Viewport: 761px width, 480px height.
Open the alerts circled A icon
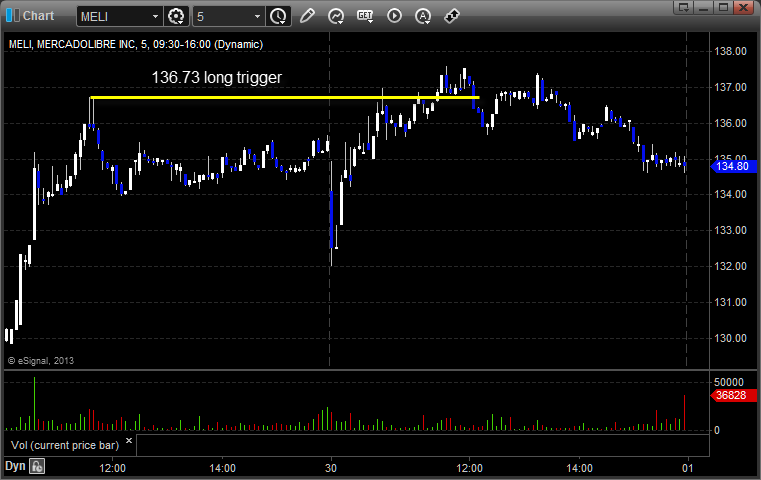click(x=423, y=16)
